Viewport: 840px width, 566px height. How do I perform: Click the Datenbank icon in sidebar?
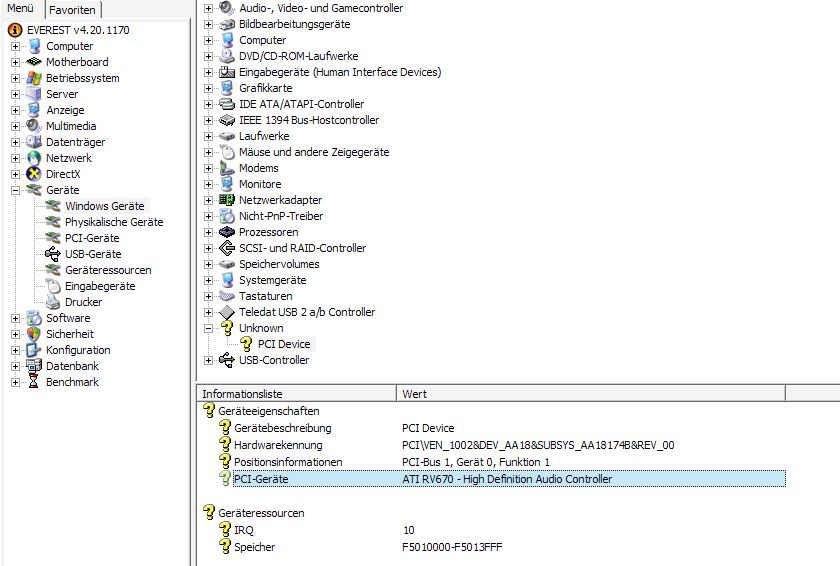pyautogui.click(x=34, y=366)
